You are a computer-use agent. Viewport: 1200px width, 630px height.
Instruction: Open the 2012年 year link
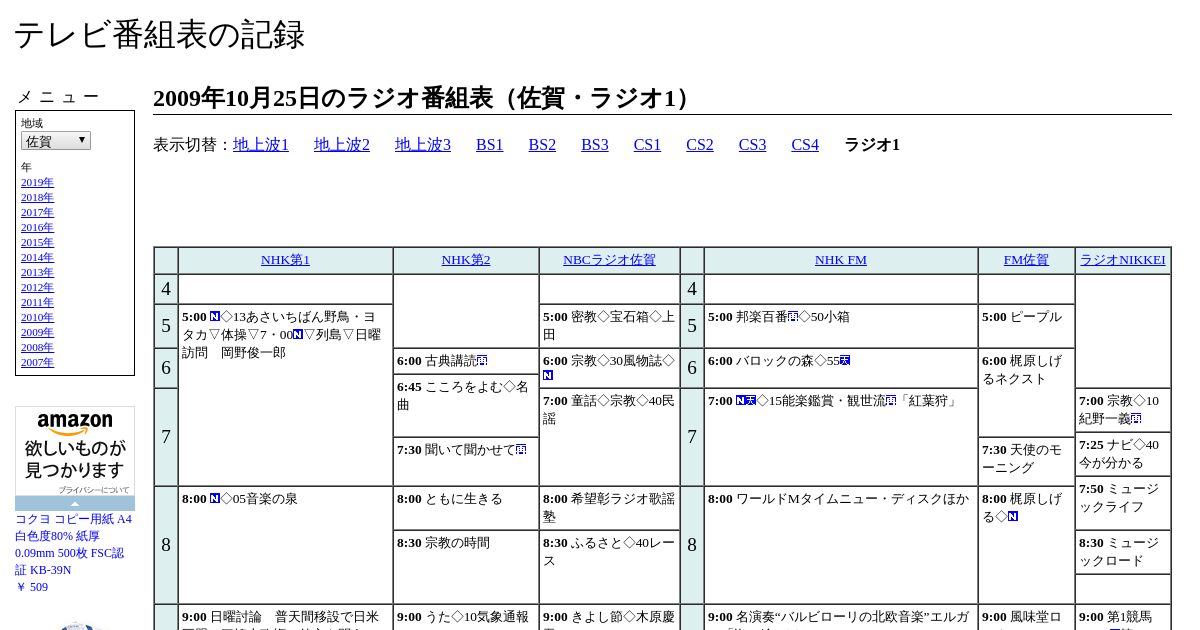coord(37,287)
